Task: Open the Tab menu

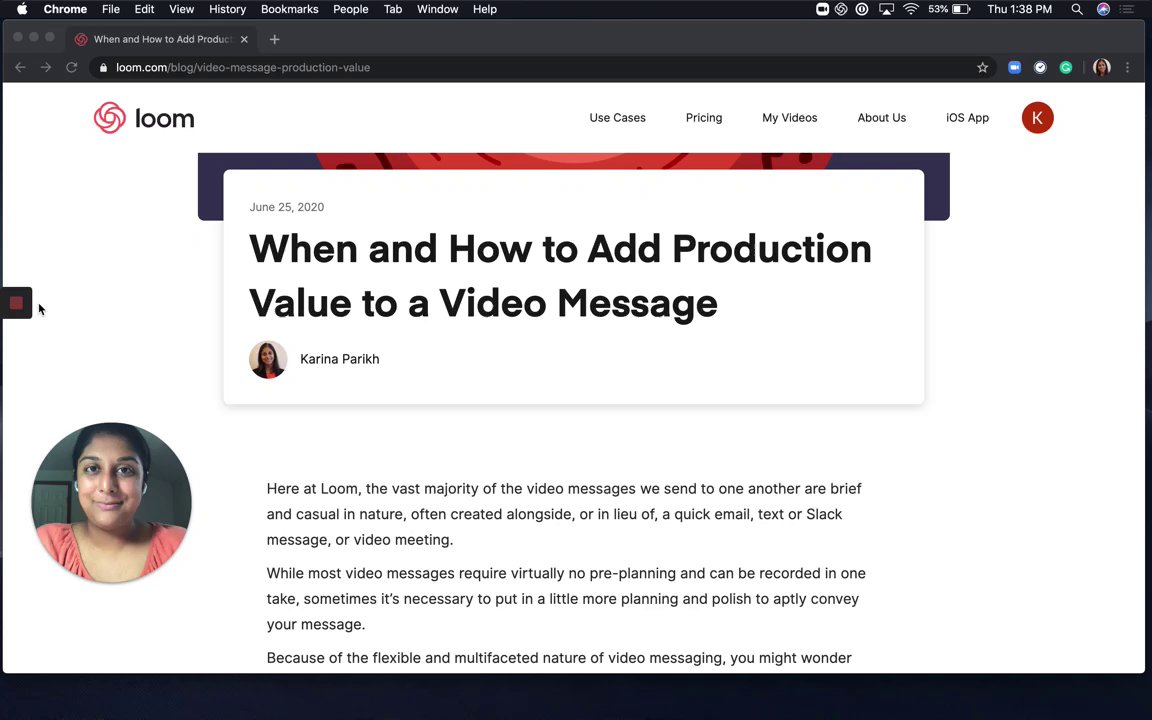Action: (393, 9)
